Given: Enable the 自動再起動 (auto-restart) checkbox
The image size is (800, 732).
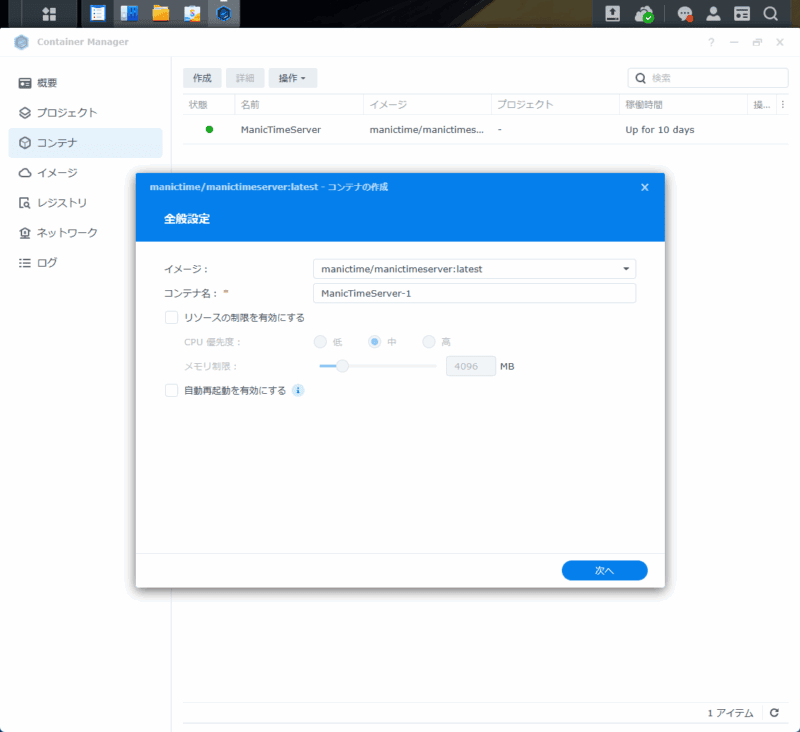Looking at the screenshot, I should point(171,390).
